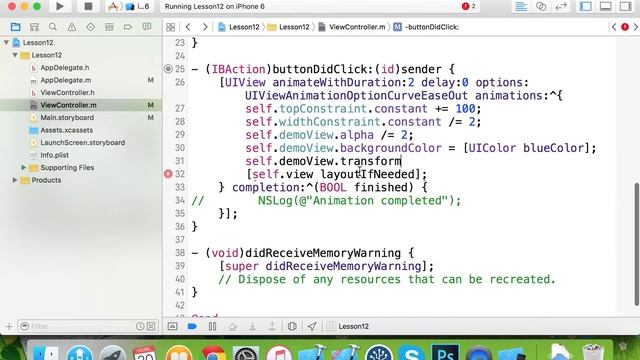
Task: Show the error count indicator in activity bar
Action: pyautogui.click(x=468, y=7)
